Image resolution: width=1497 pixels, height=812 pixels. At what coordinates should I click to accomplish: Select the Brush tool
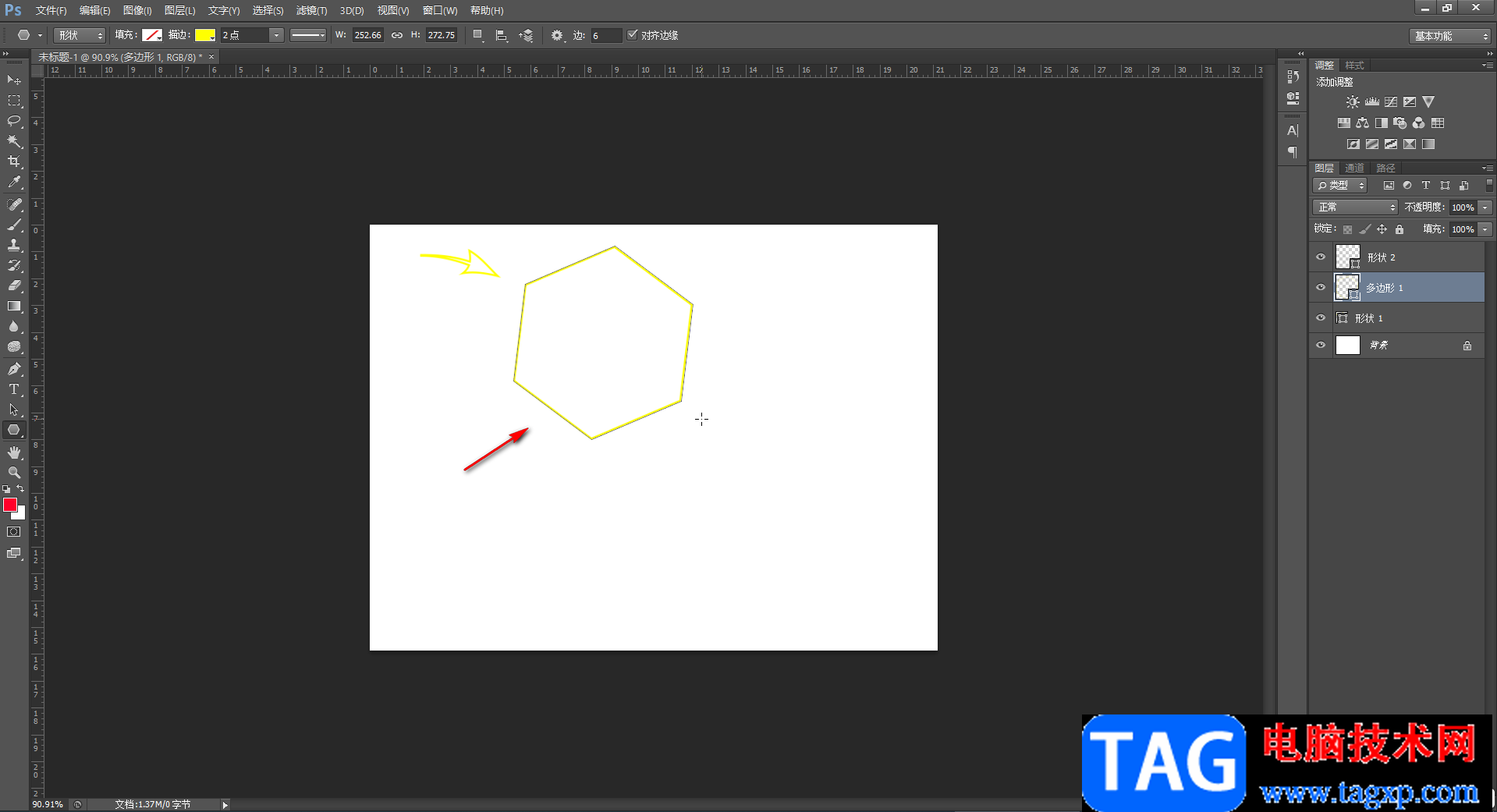(14, 225)
